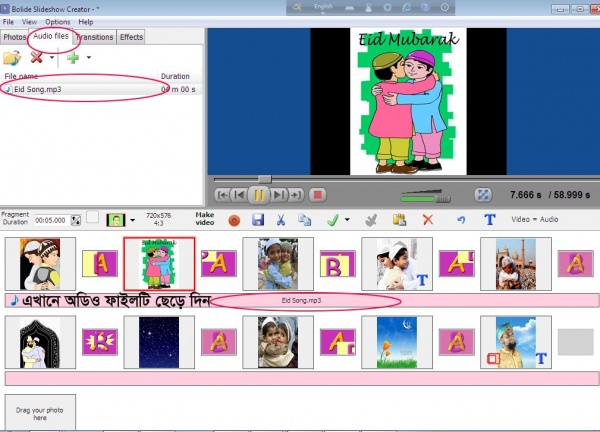The height and width of the screenshot is (432, 600).
Task: Switch to the Audio files tab
Action: tap(51, 36)
